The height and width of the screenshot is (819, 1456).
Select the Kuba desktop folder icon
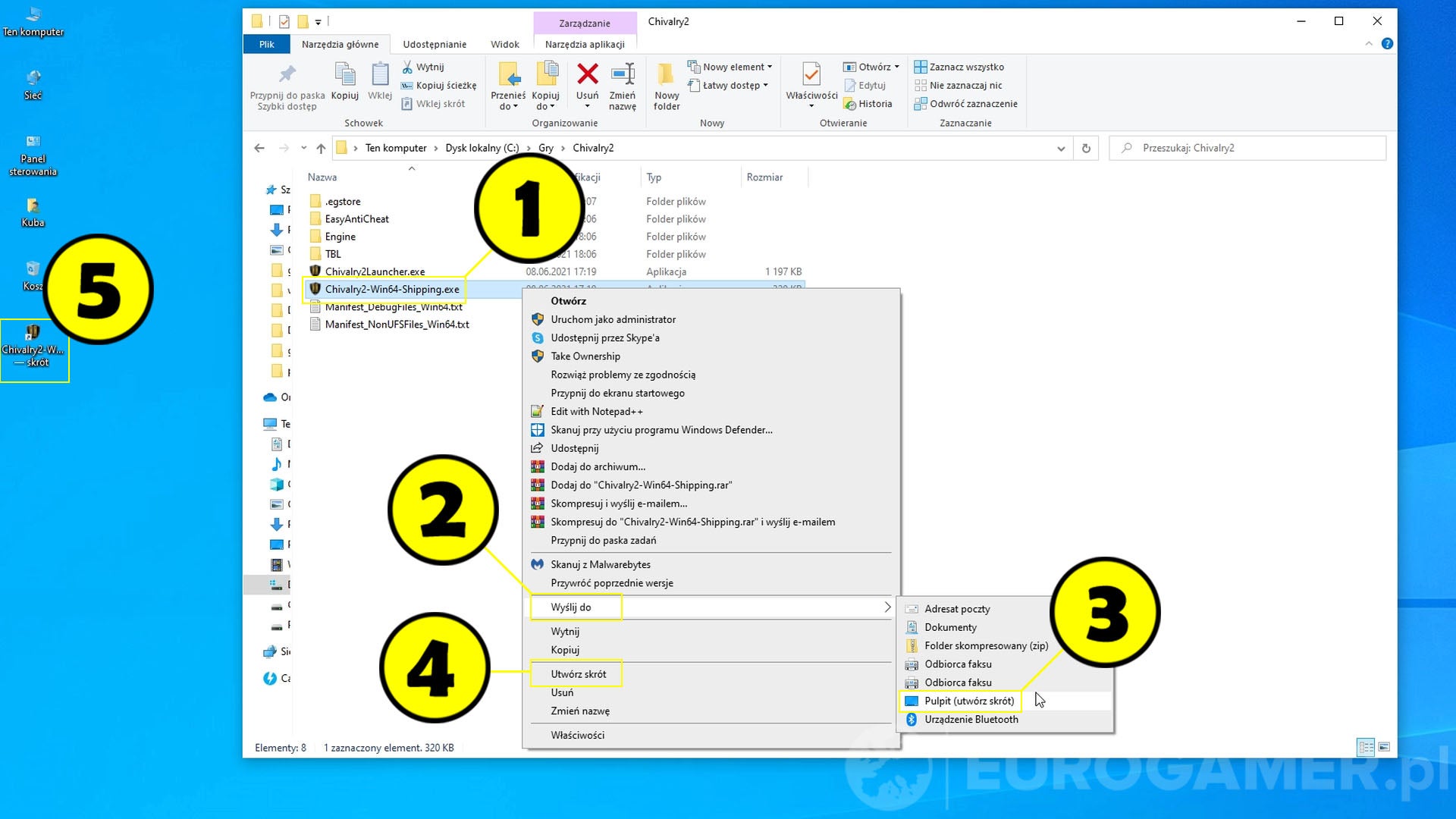[x=33, y=212]
